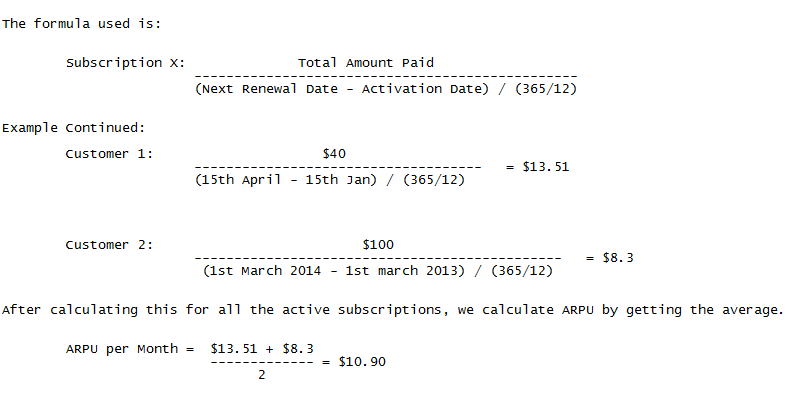Click the '(365/12)' in the formula denominator
Image resolution: width=798 pixels, height=397 pixels.
coord(546,89)
